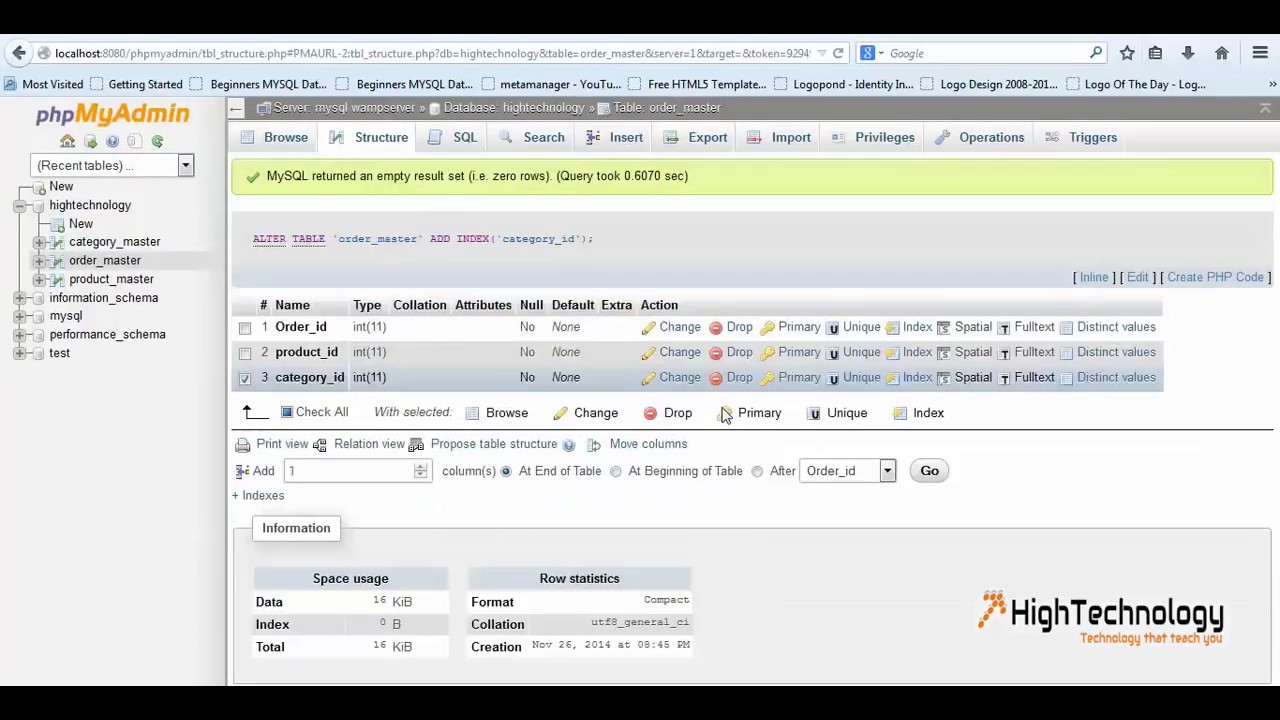The image size is (1280, 720).
Task: Click search magnifier in Google box
Action: point(1096,53)
